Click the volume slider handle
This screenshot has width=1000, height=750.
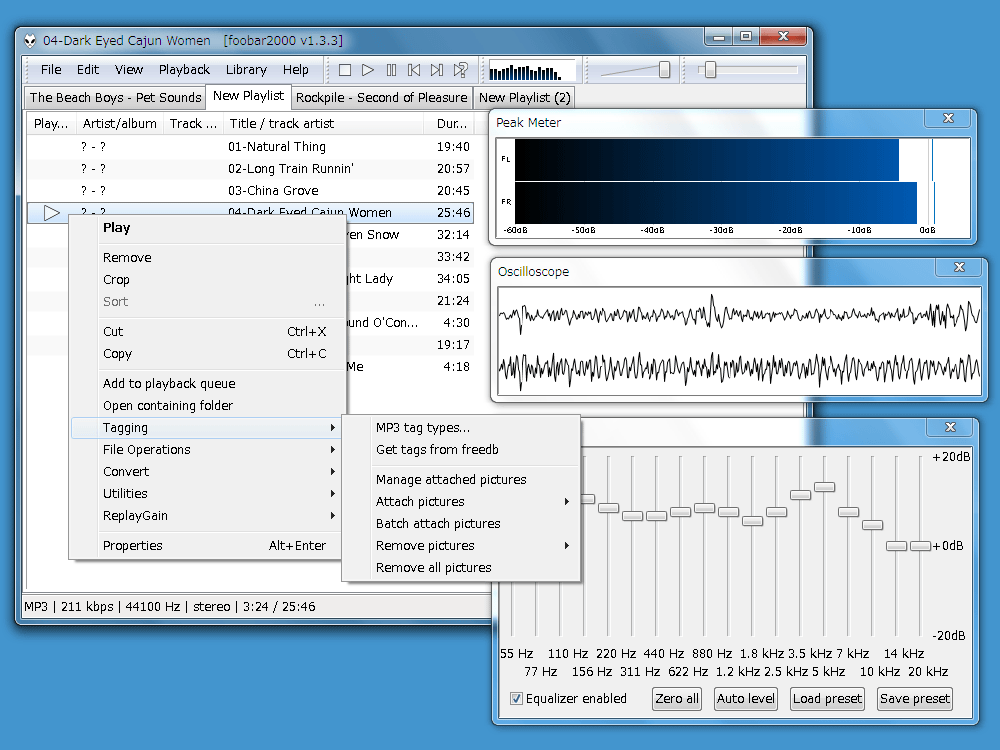click(x=665, y=70)
